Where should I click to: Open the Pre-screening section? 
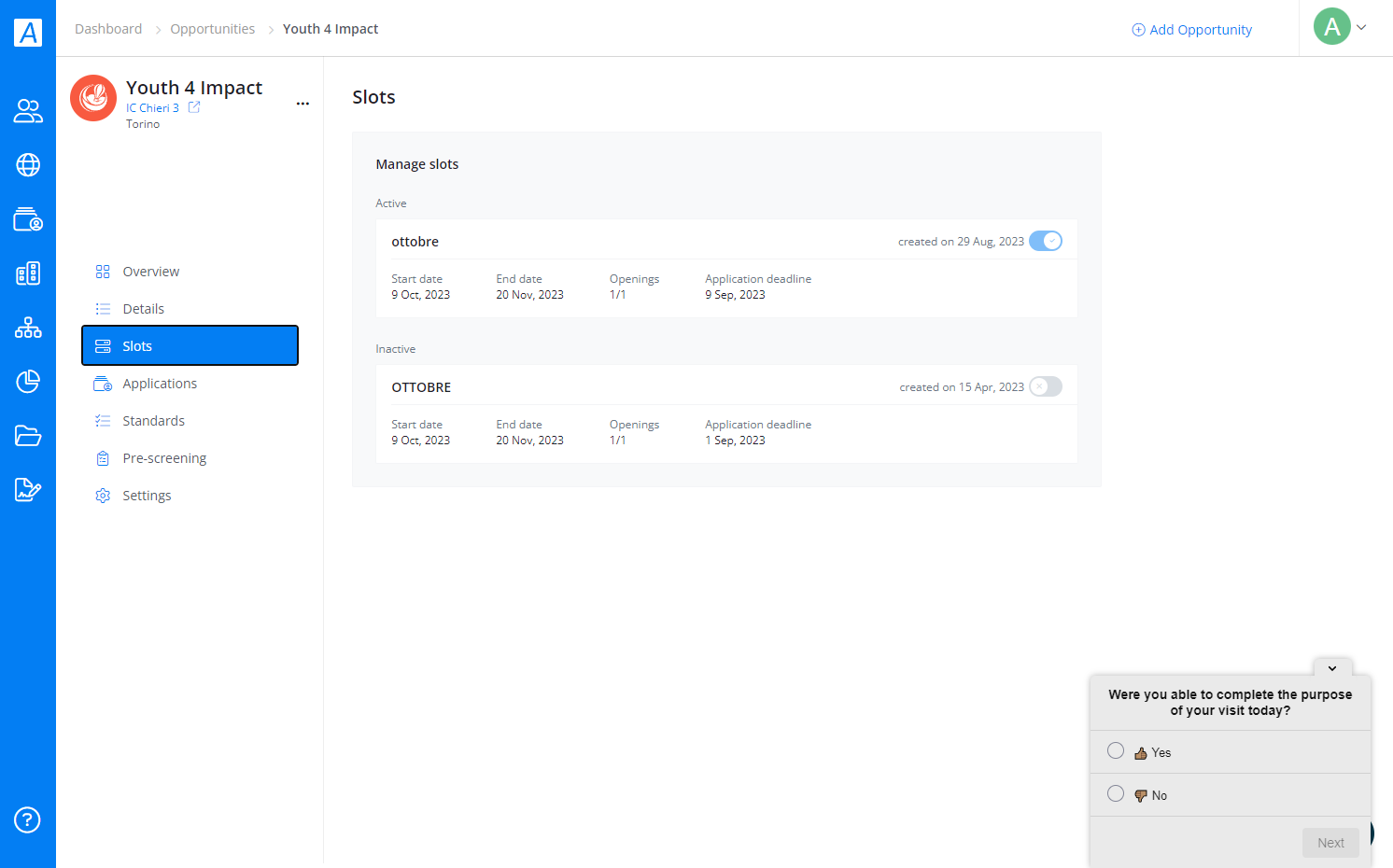coord(190,458)
